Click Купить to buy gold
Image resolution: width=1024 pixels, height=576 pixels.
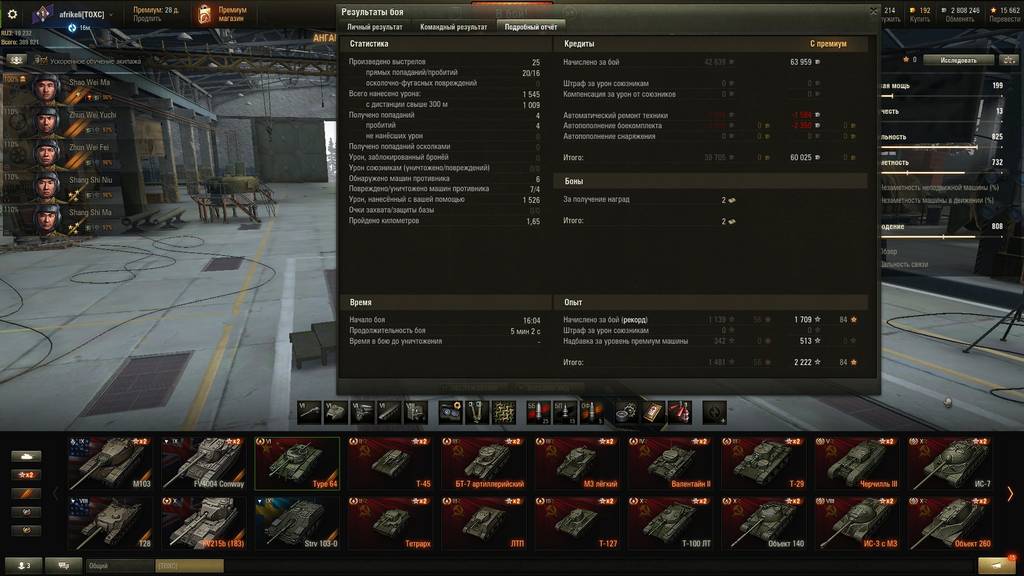click(x=920, y=19)
